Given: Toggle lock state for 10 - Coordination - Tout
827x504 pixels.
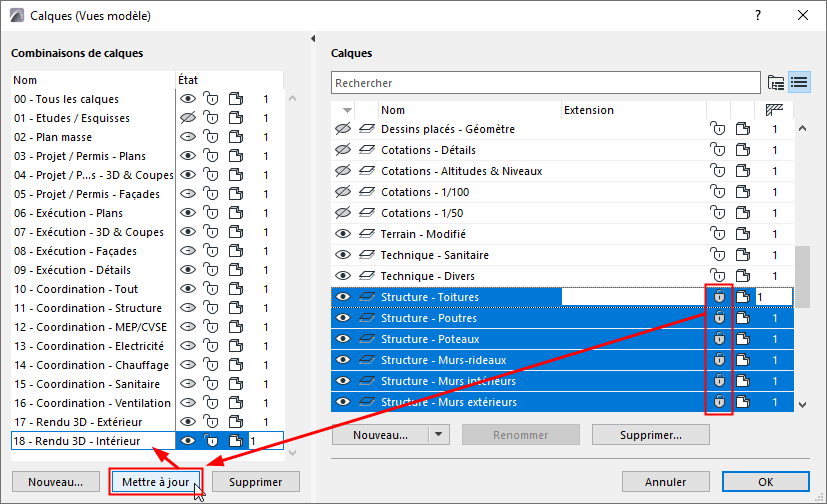Looking at the screenshot, I should click(211, 289).
